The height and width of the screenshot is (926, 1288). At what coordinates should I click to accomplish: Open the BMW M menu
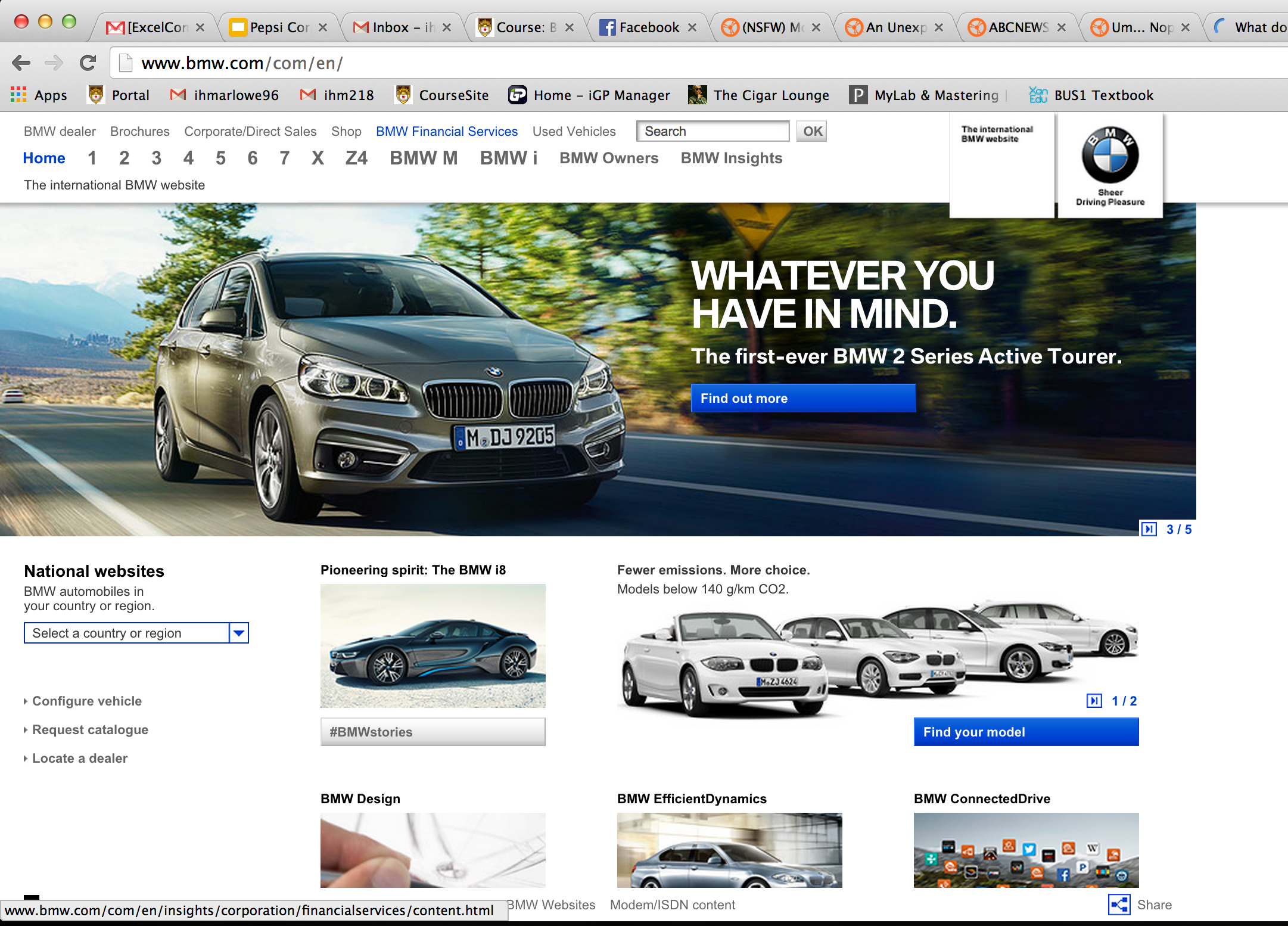point(424,158)
